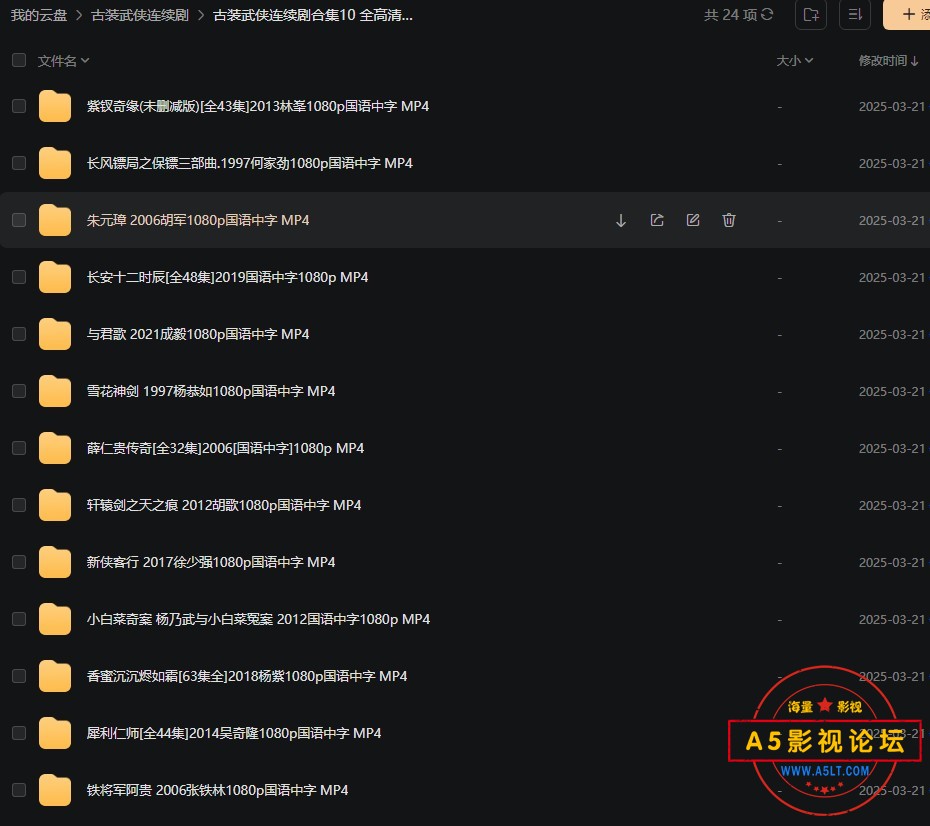Image resolution: width=930 pixels, height=826 pixels.
Task: Check the 雪花神剑 1997 row checkbox
Action: (x=19, y=391)
